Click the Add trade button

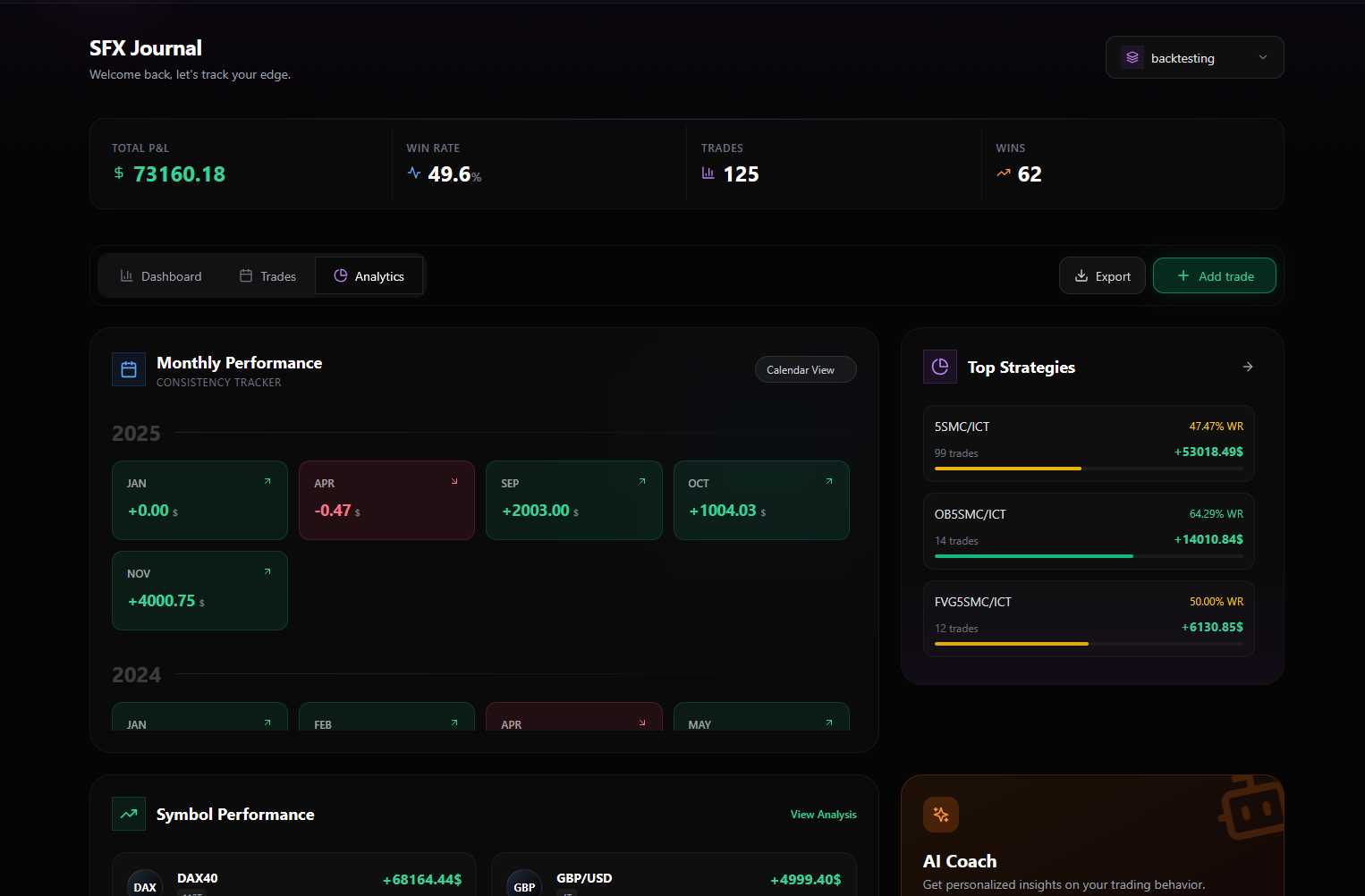point(1214,275)
